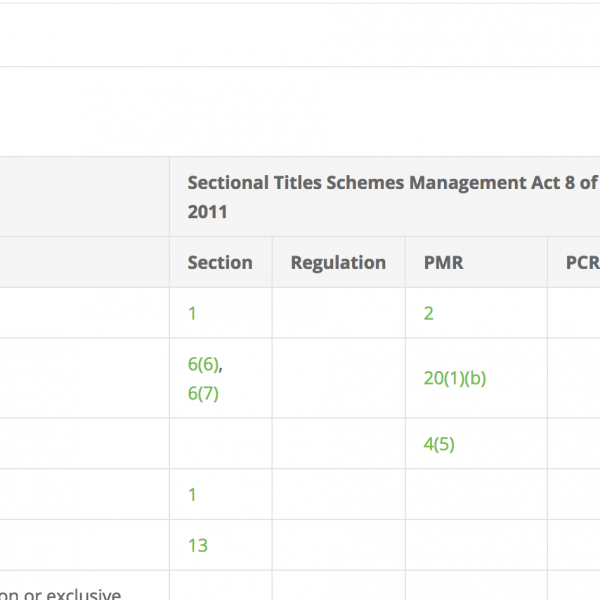This screenshot has height=600, width=600.
Task: Click empty Regulation cell in the 4(5) row
Action: (x=338, y=444)
